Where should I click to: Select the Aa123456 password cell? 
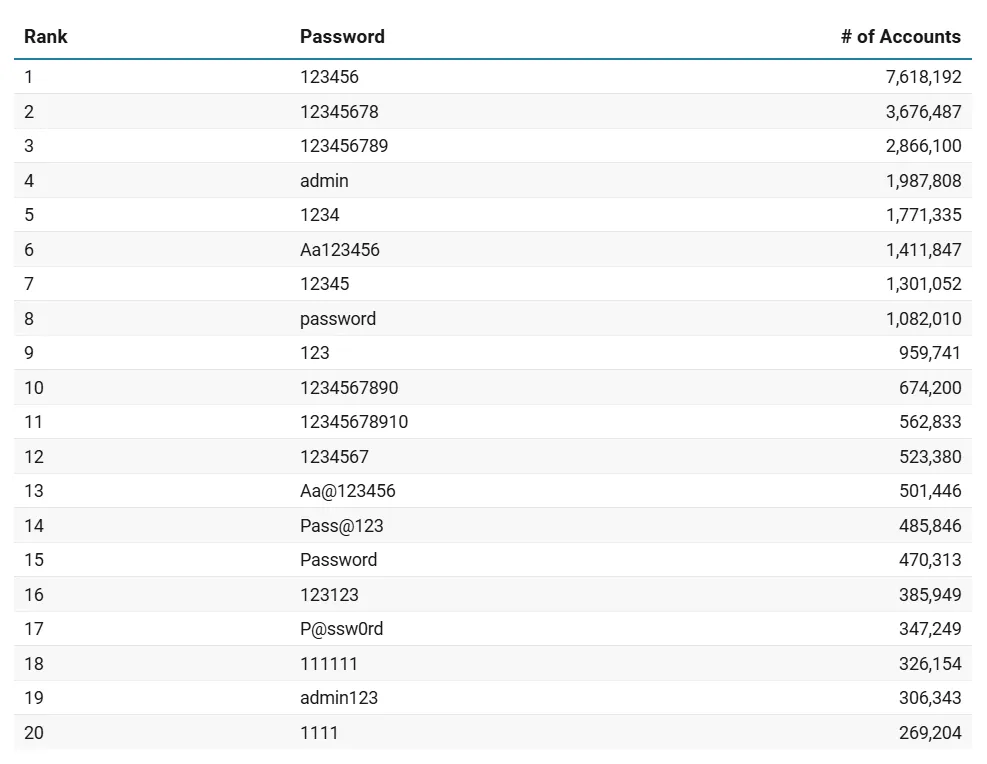(340, 250)
